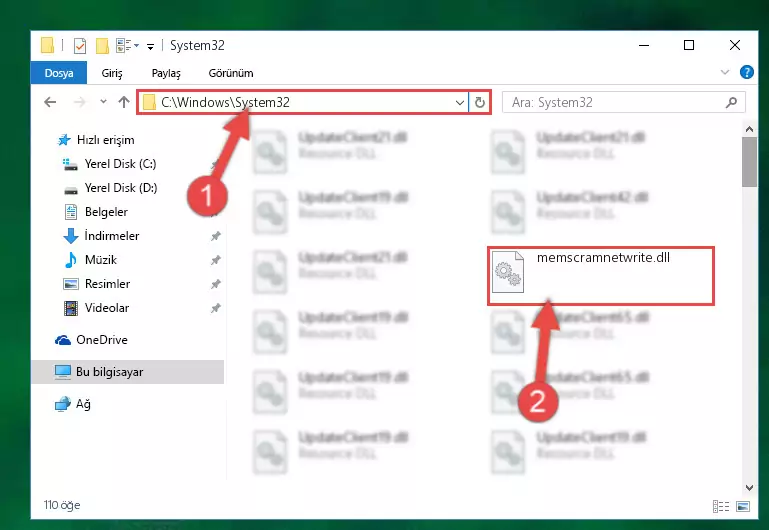Go up one folder level
Screen dimensions: 769x530
[x=124, y=102]
